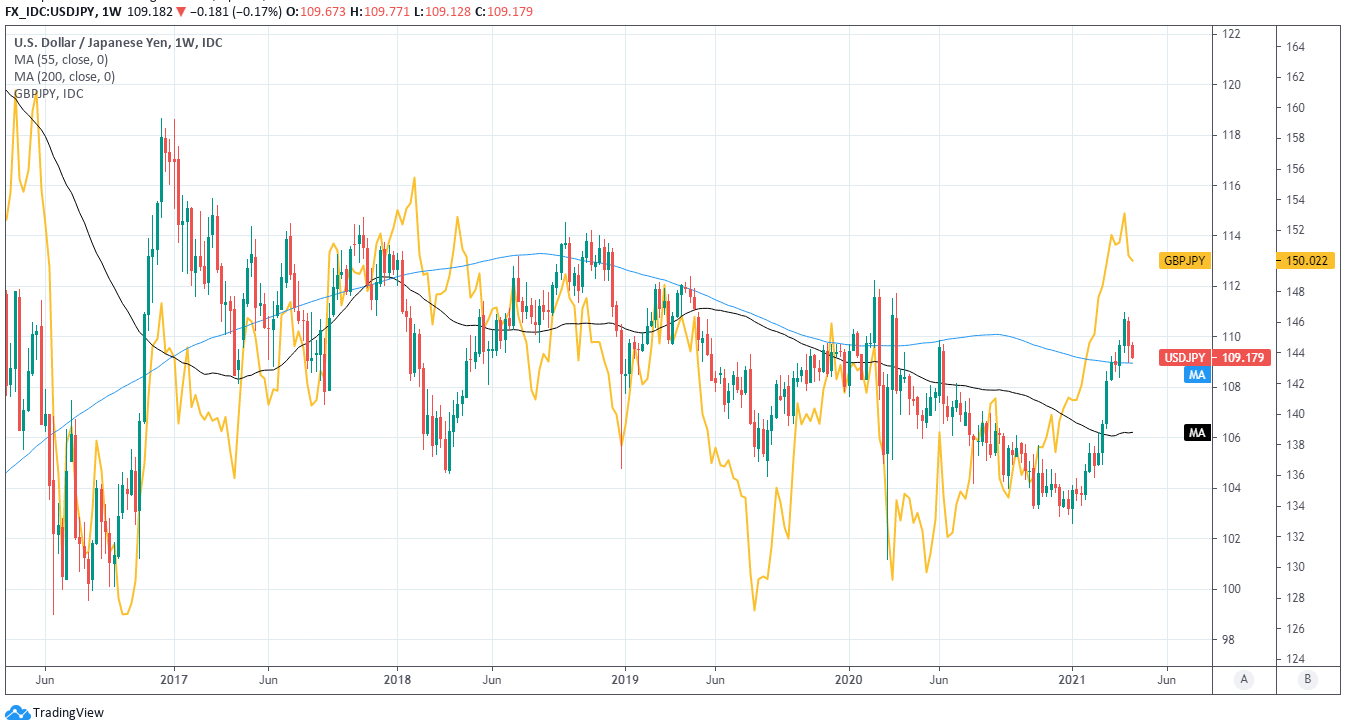This screenshot has width=1345, height=724.
Task: Click the 109.179 USDJPY price tag
Action: (1240, 358)
